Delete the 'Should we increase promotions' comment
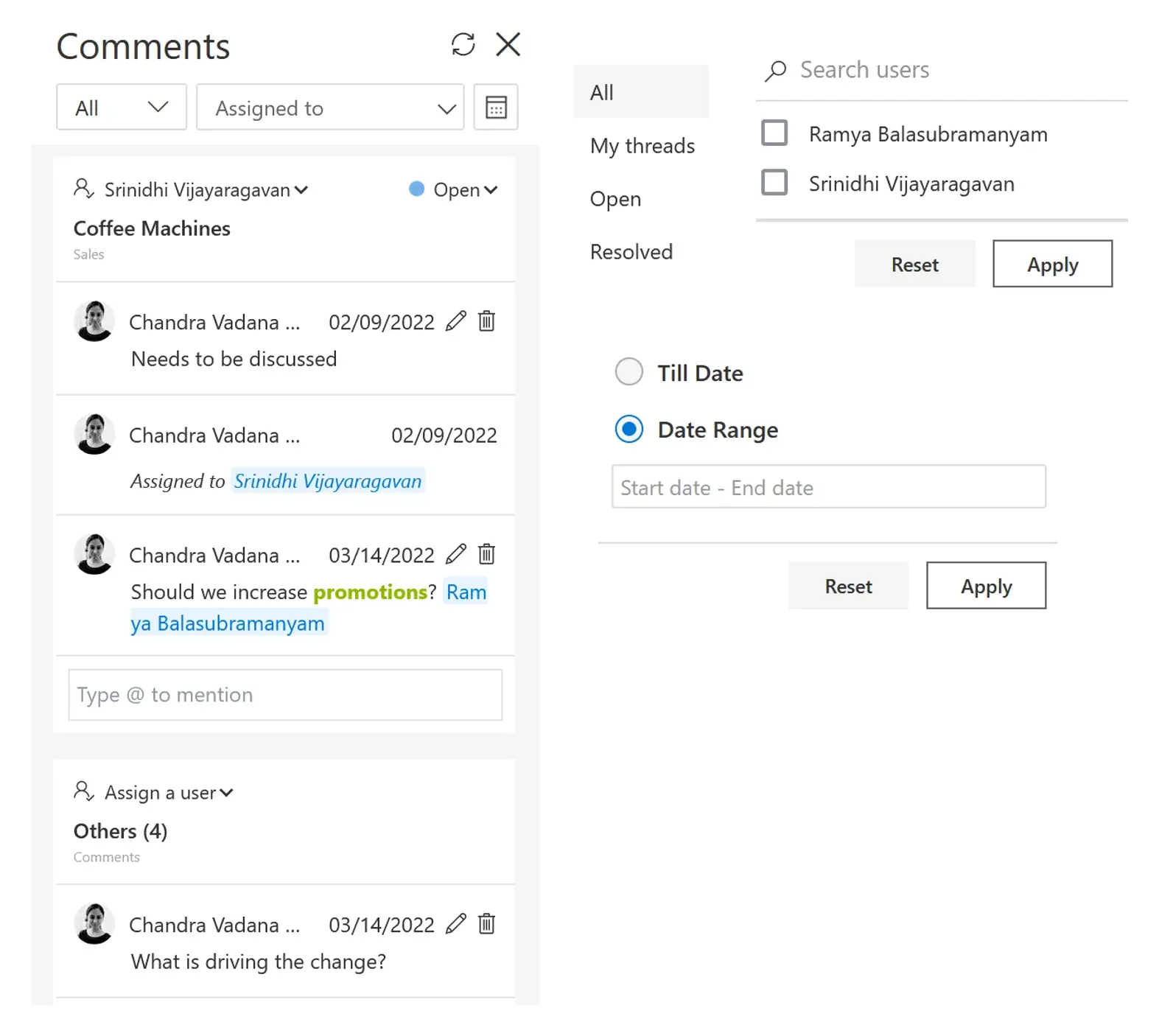 [486, 554]
